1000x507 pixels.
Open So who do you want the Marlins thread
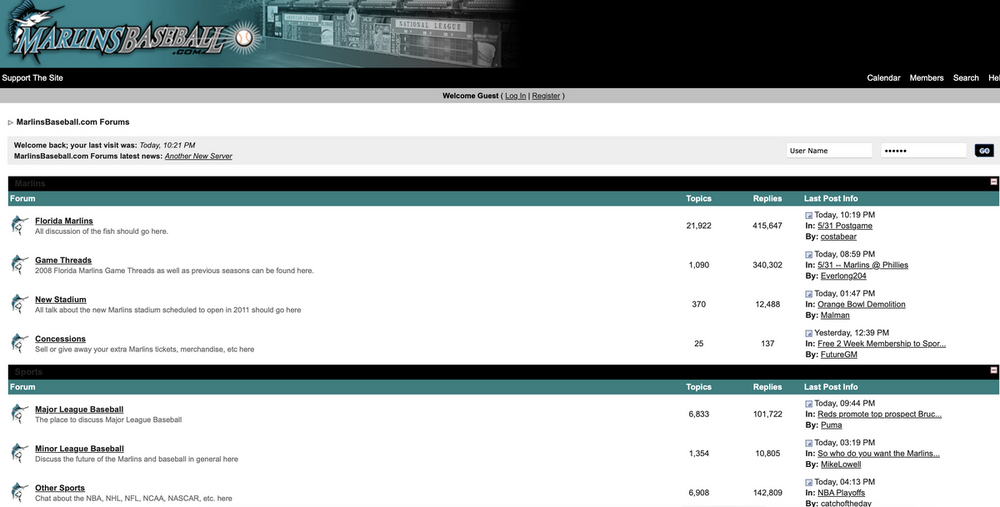point(878,453)
